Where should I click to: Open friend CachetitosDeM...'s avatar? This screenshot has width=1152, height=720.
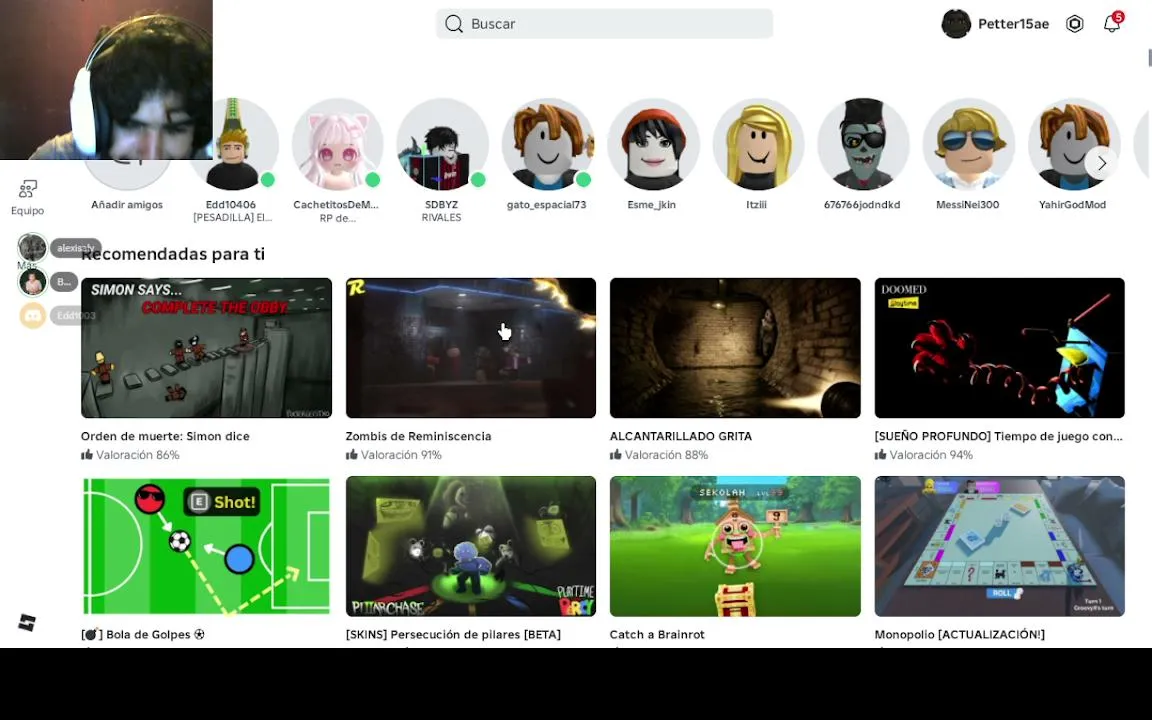click(x=337, y=144)
